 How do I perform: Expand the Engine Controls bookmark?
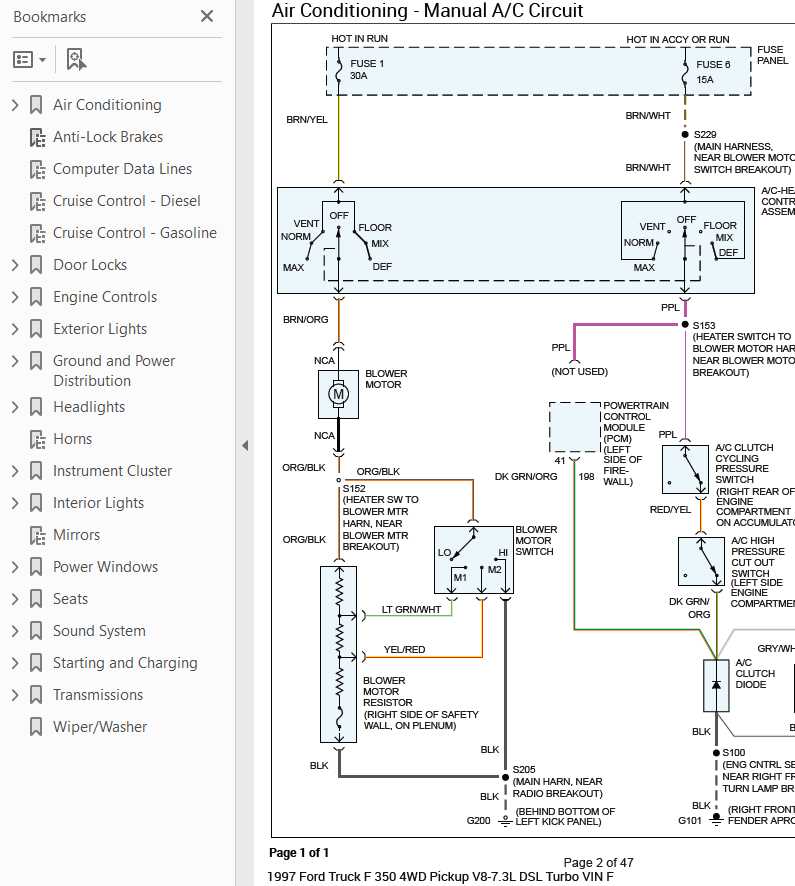tap(15, 297)
